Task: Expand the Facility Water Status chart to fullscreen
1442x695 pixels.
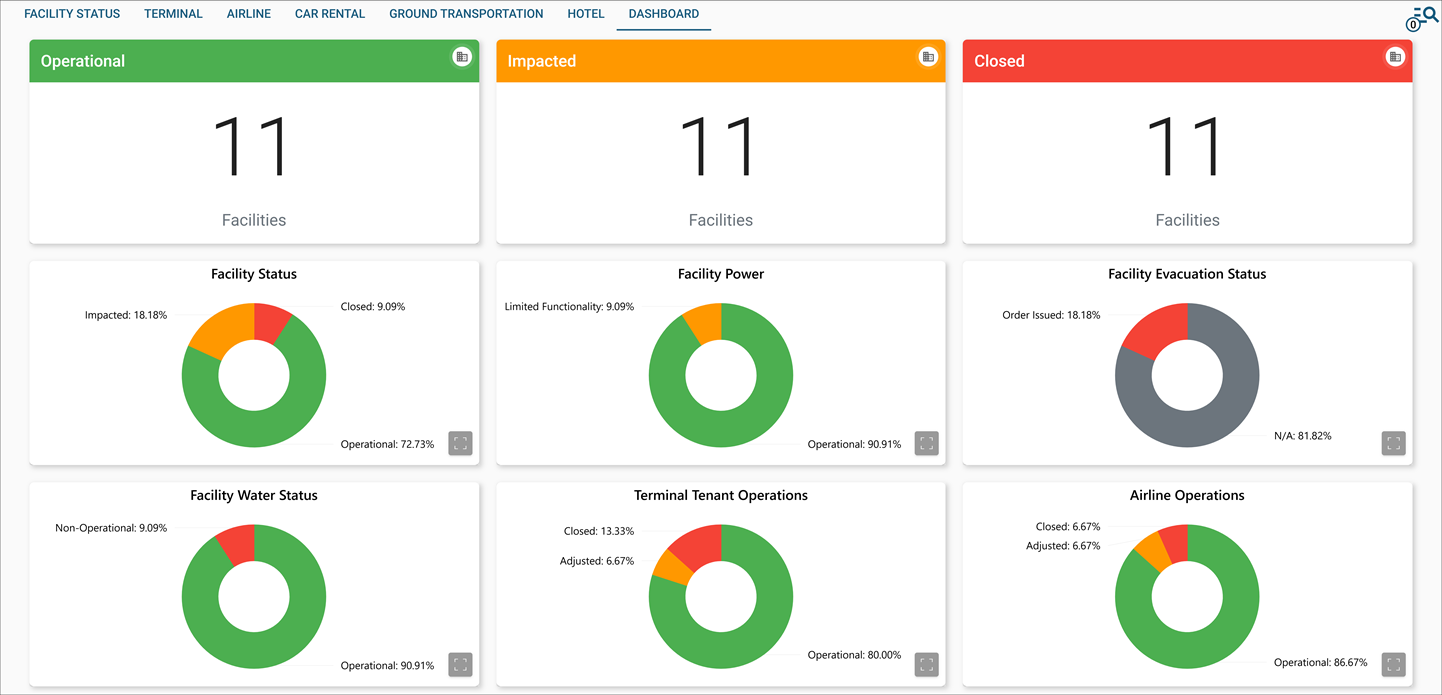Action: pyautogui.click(x=460, y=664)
